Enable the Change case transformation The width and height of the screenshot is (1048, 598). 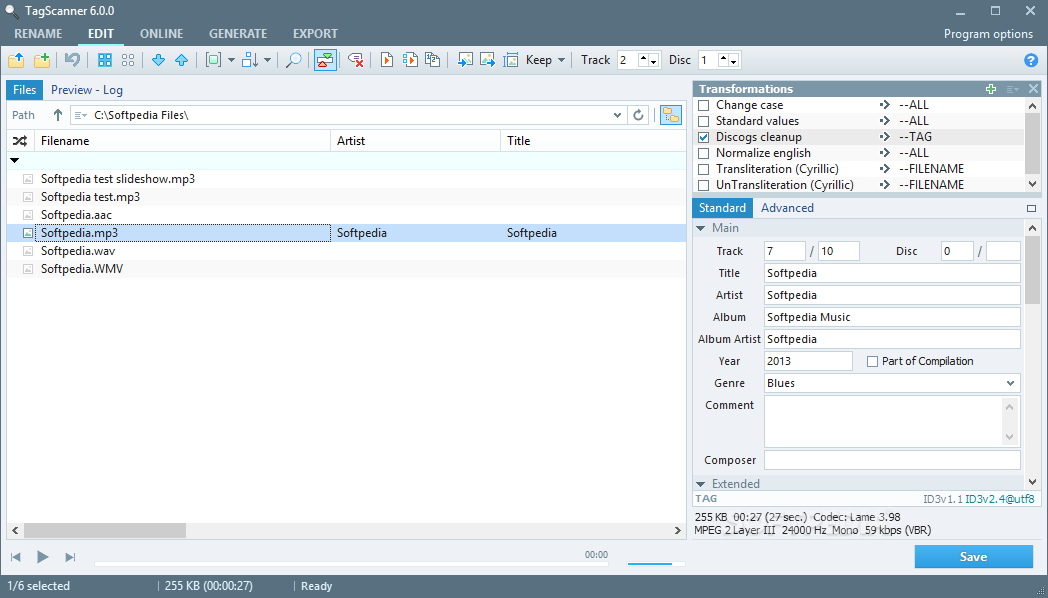pyautogui.click(x=703, y=106)
